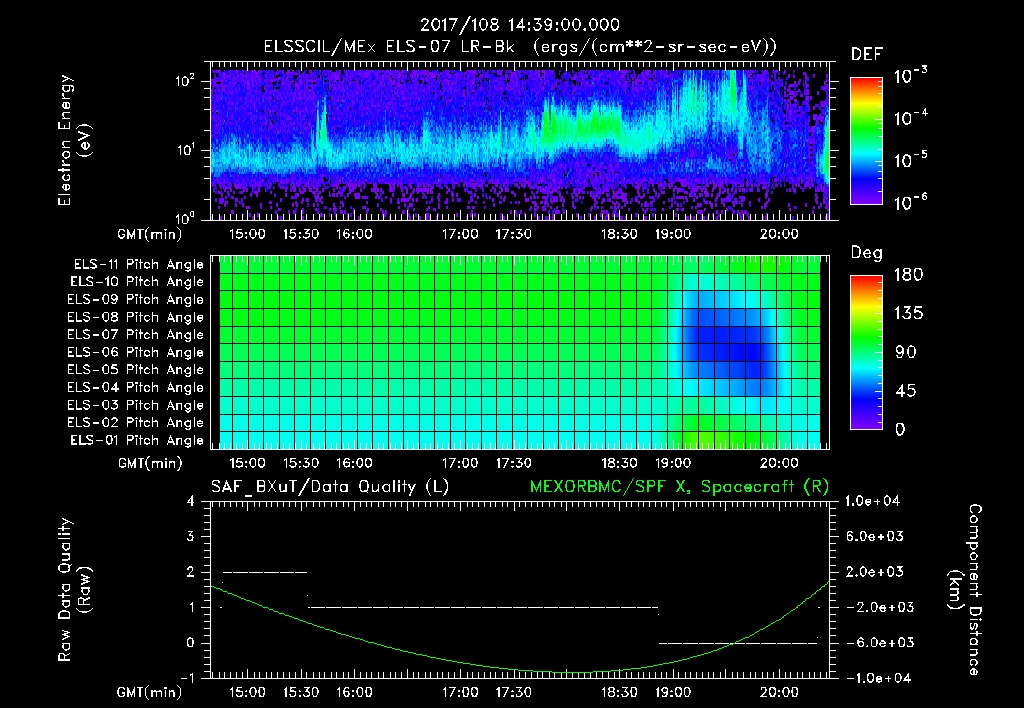Click the DEF label above the first color bar
Screen dimensions: 1024x708
coord(867,55)
